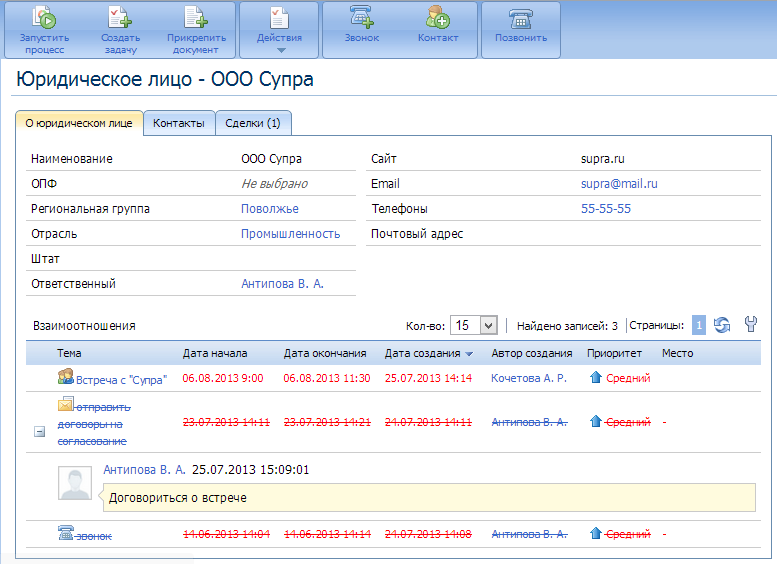Open отправить договоры на согласование link
The height and width of the screenshot is (564, 777).
[94, 424]
